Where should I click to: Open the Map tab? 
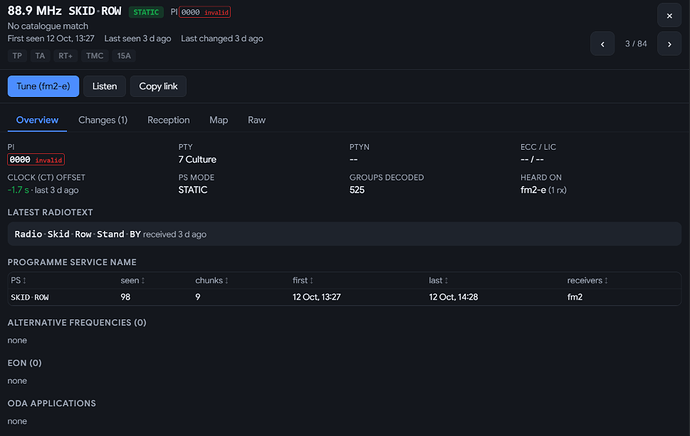219,120
